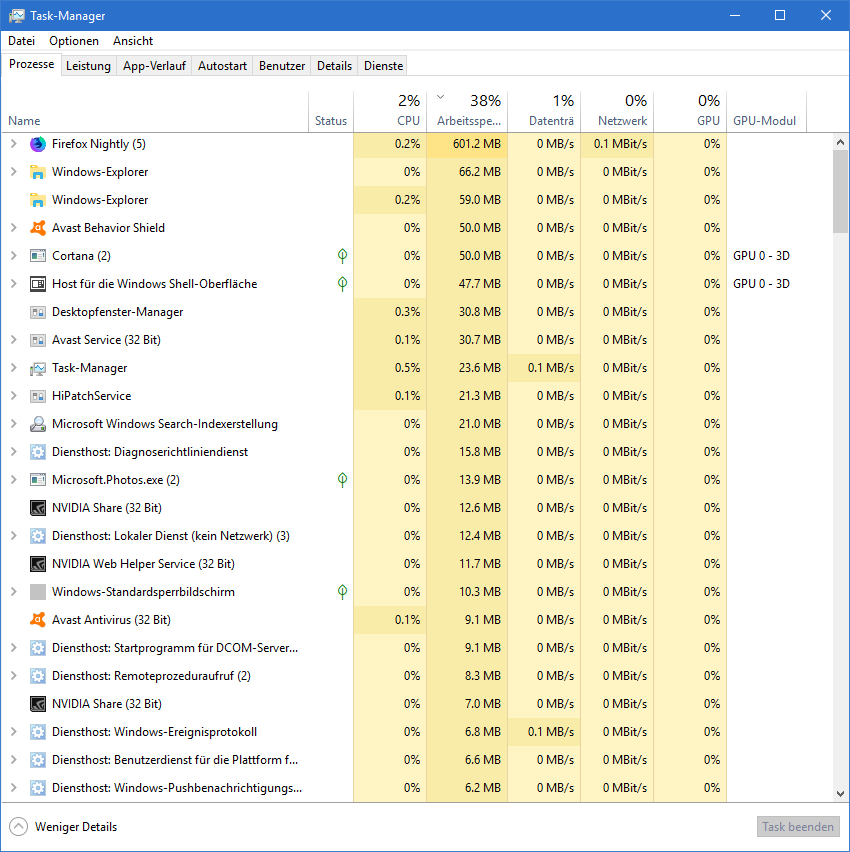Viewport: 850px width, 852px height.
Task: Click the Firefox Nightly process icon
Action: (x=38, y=144)
